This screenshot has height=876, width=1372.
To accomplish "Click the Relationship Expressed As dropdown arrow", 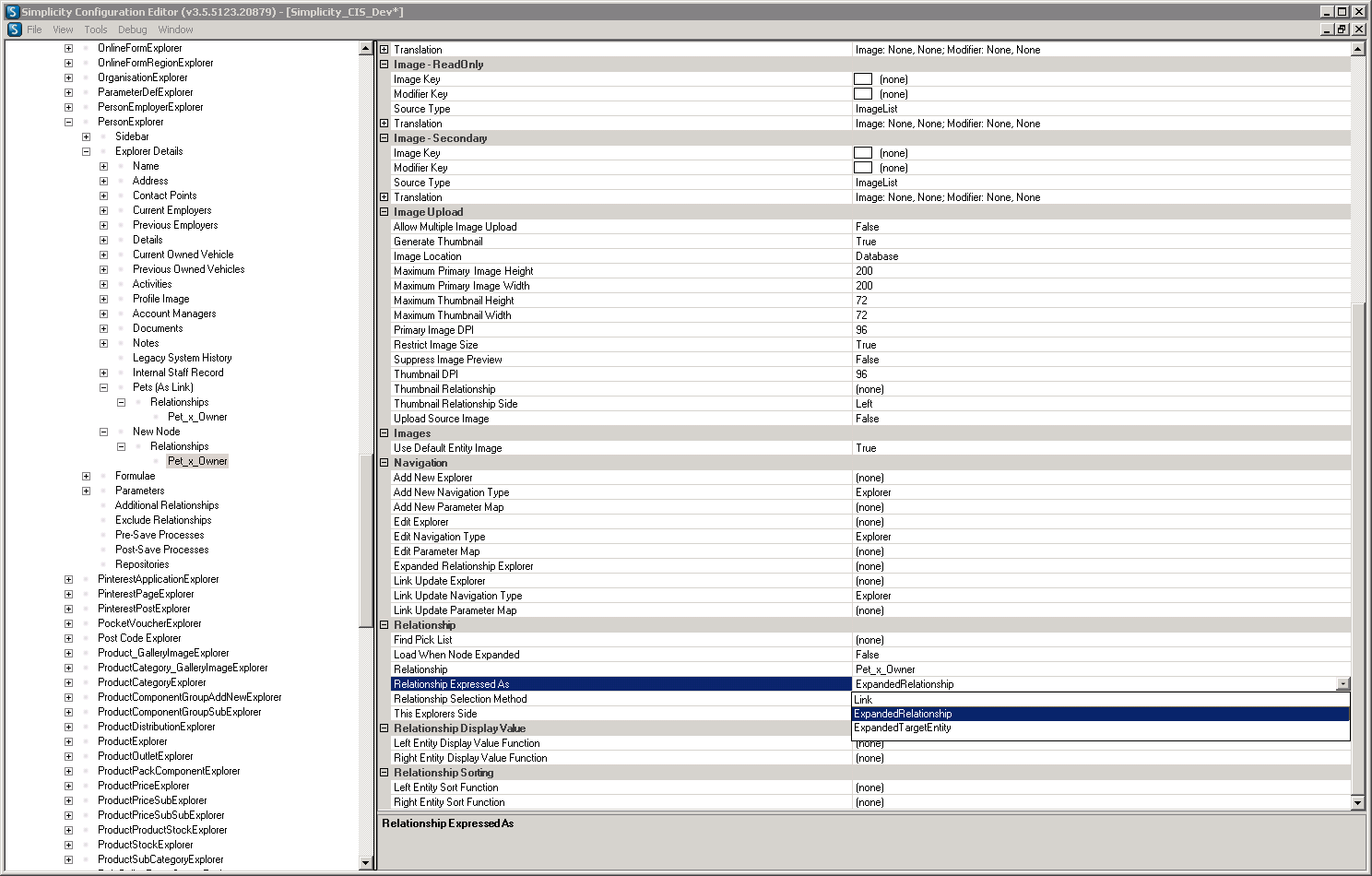I will point(1342,684).
